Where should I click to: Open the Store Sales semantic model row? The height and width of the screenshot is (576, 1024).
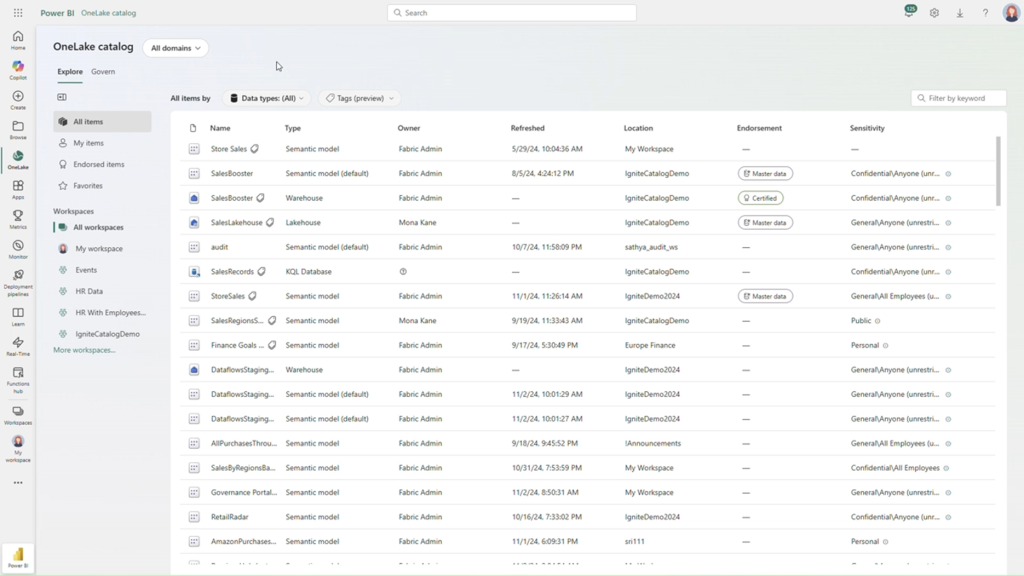click(588, 149)
